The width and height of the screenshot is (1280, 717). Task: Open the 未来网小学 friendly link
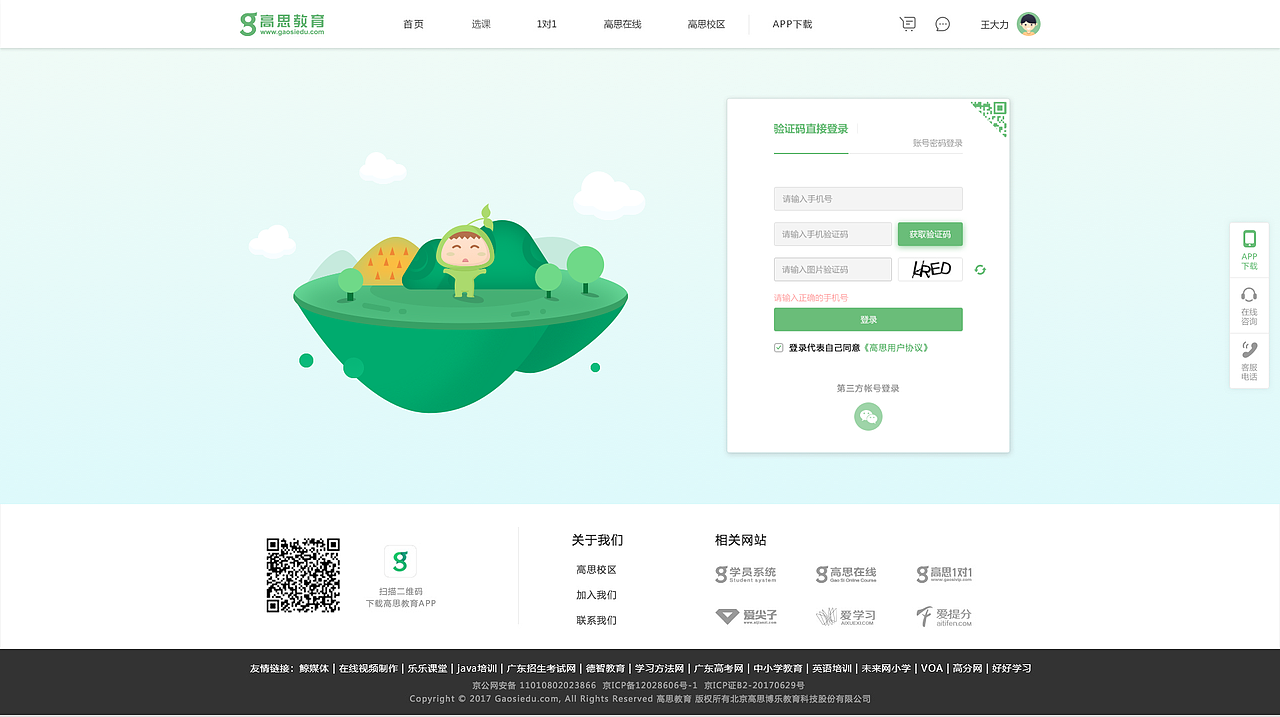(x=886, y=668)
